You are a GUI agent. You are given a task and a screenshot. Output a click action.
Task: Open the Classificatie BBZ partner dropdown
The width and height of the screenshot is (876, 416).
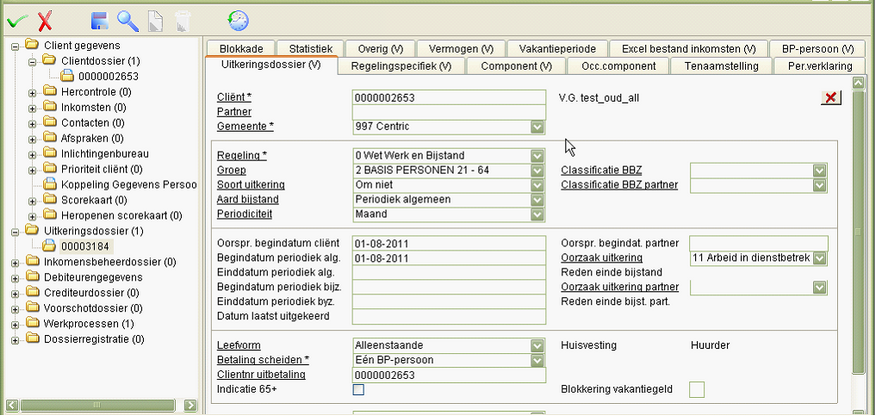point(819,185)
